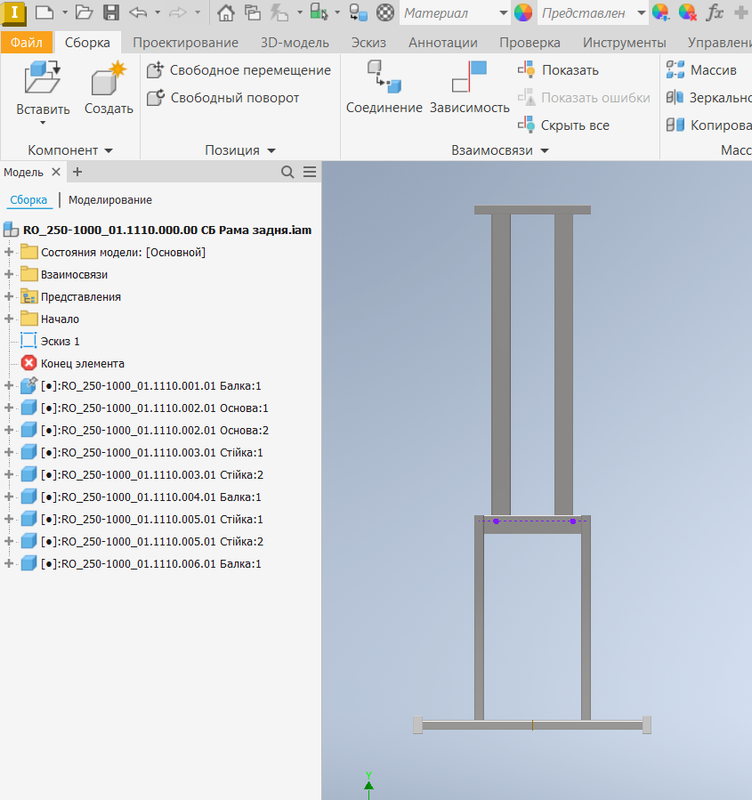Image resolution: width=752 pixels, height=800 pixels.
Task: Click the Вставить component icon
Action: [x=43, y=77]
